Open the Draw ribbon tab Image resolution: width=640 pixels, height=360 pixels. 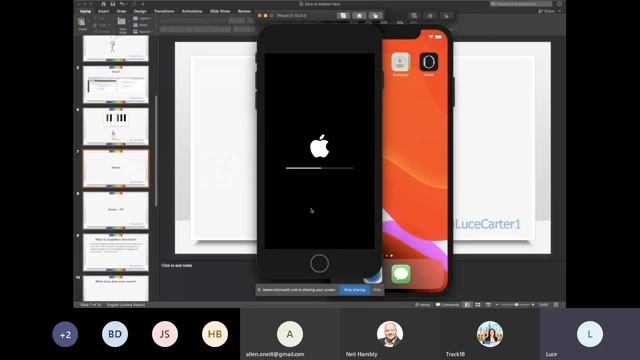point(121,11)
